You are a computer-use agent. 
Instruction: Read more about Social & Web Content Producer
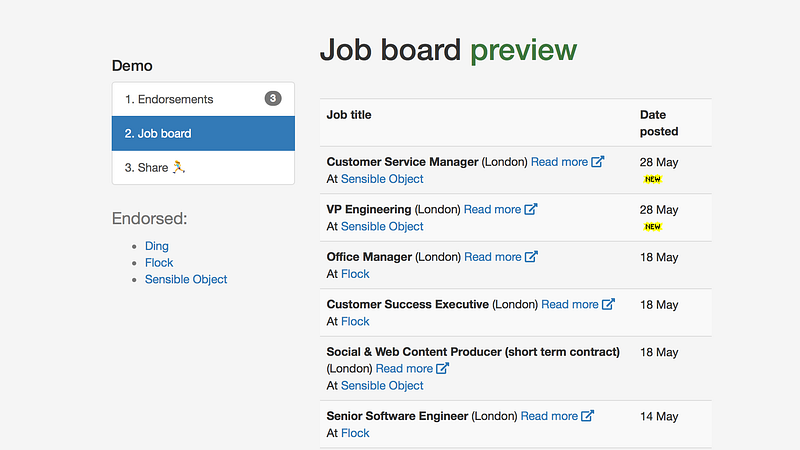click(404, 368)
